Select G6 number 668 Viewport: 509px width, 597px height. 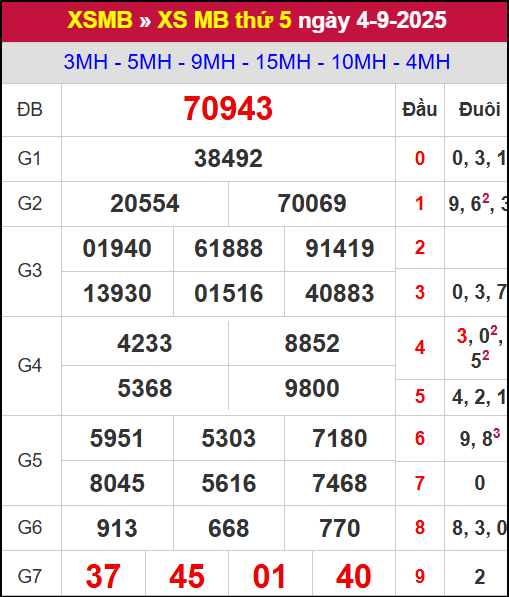tap(228, 528)
